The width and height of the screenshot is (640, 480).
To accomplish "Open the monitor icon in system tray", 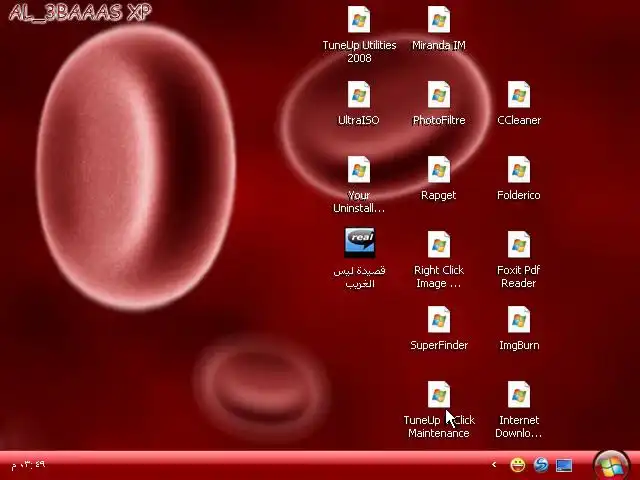I will (x=564, y=465).
